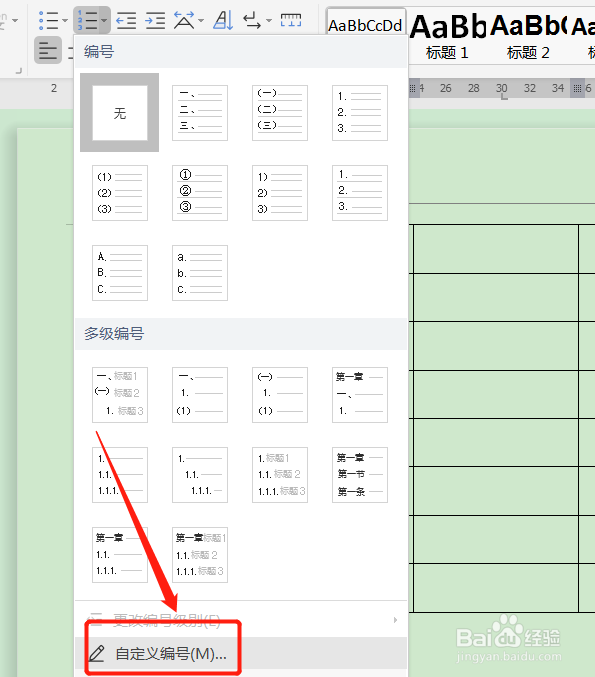This screenshot has height=677, width=595.
Task: Open the bullet list dropdown arrow
Action: coord(65,20)
